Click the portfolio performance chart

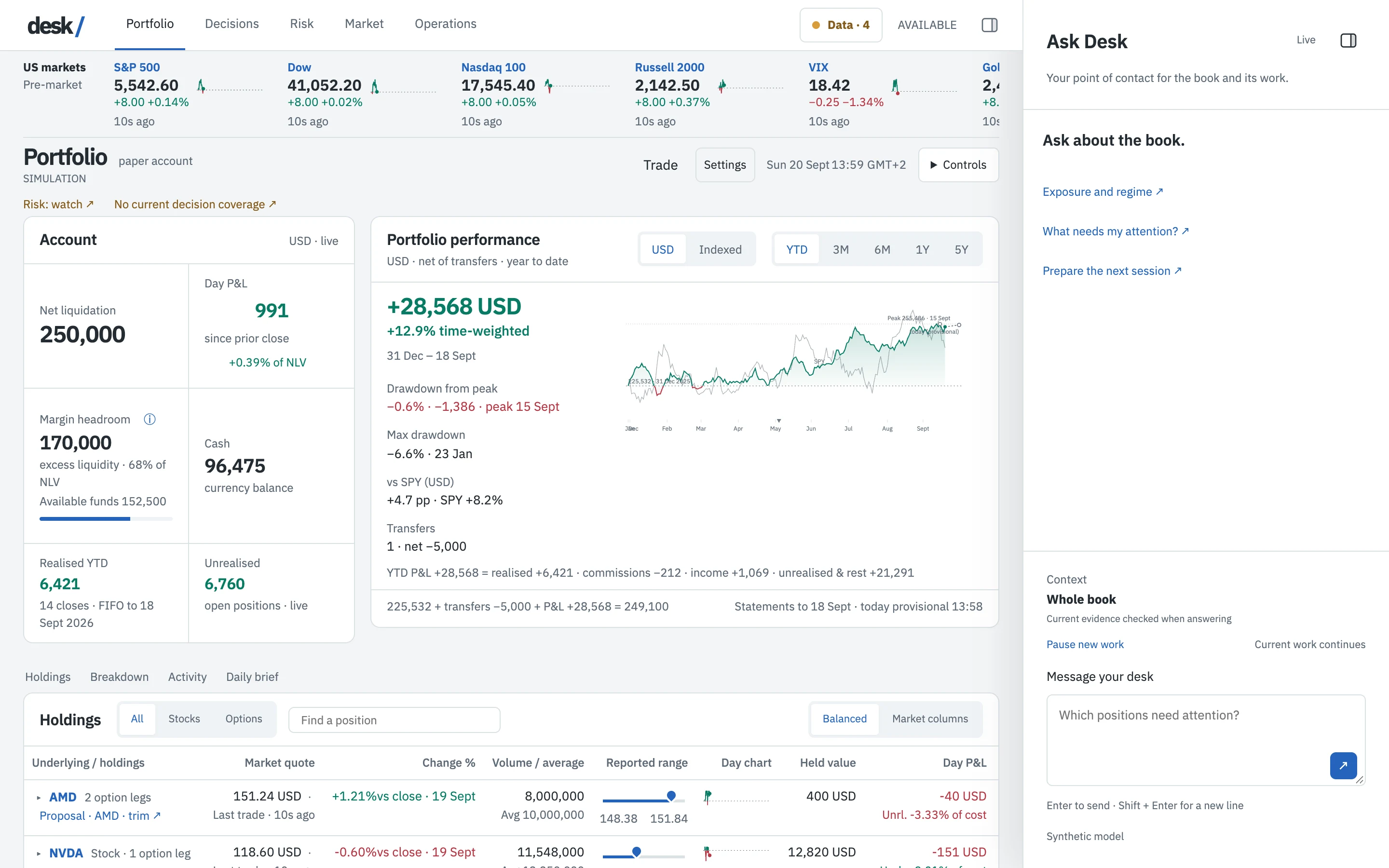coord(793,370)
